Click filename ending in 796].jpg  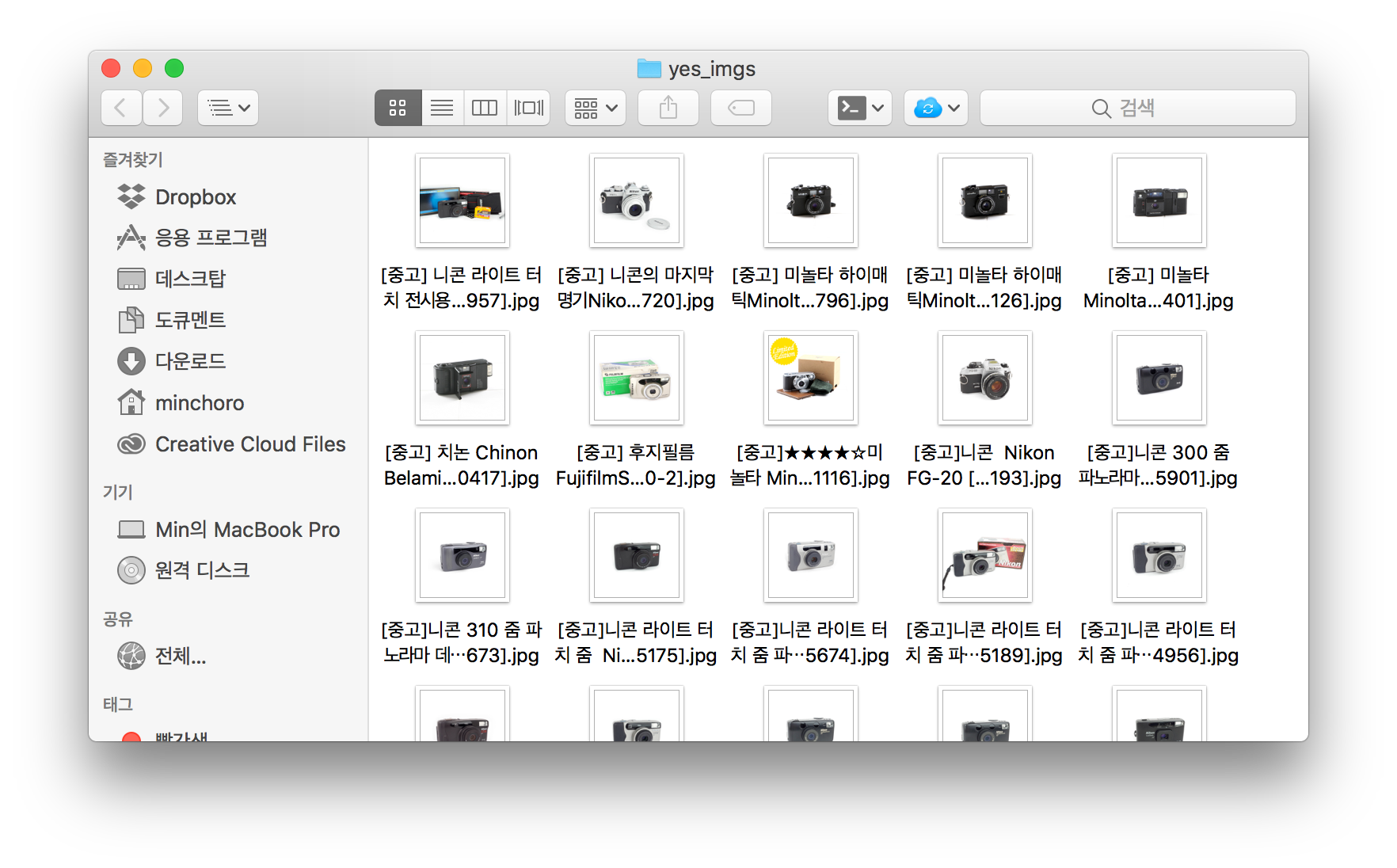810,287
